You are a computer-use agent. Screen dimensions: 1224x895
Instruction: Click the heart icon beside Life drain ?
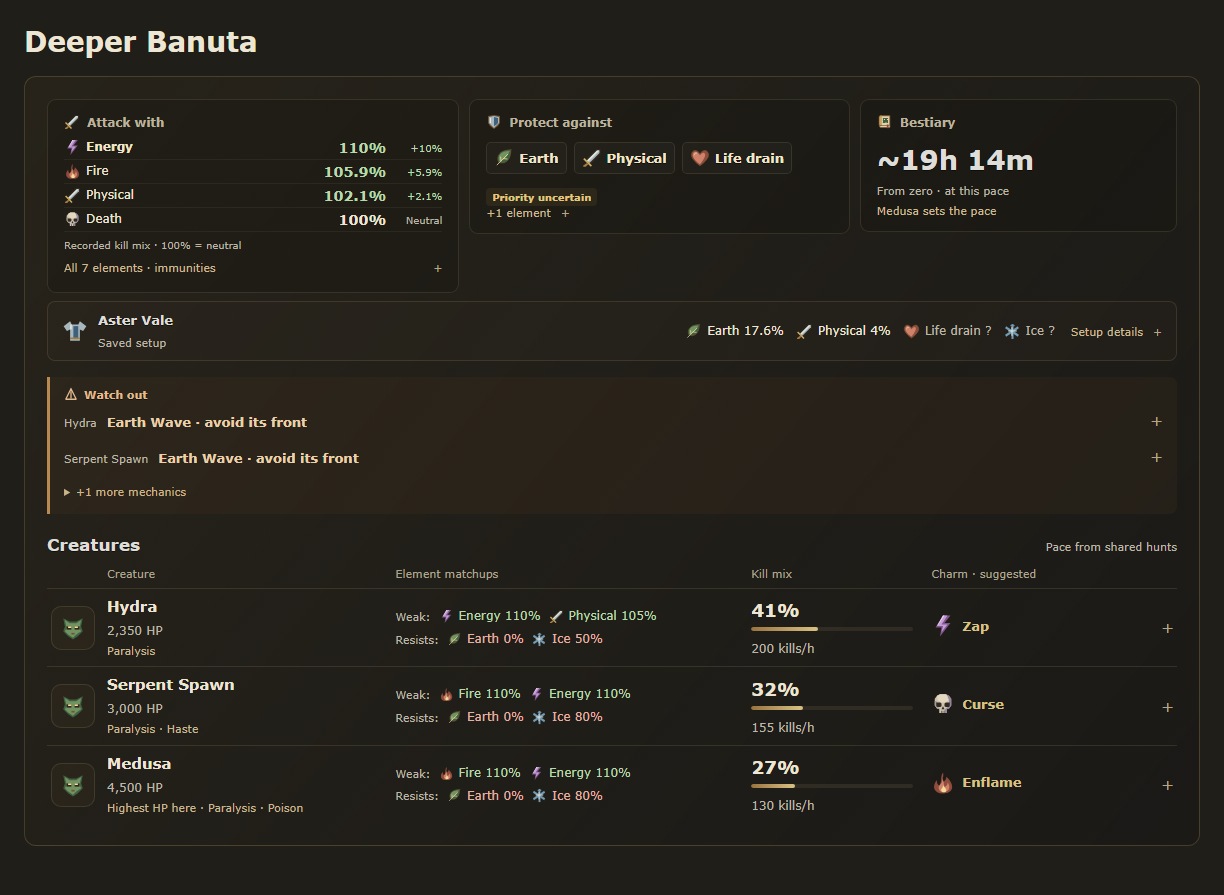pos(911,331)
